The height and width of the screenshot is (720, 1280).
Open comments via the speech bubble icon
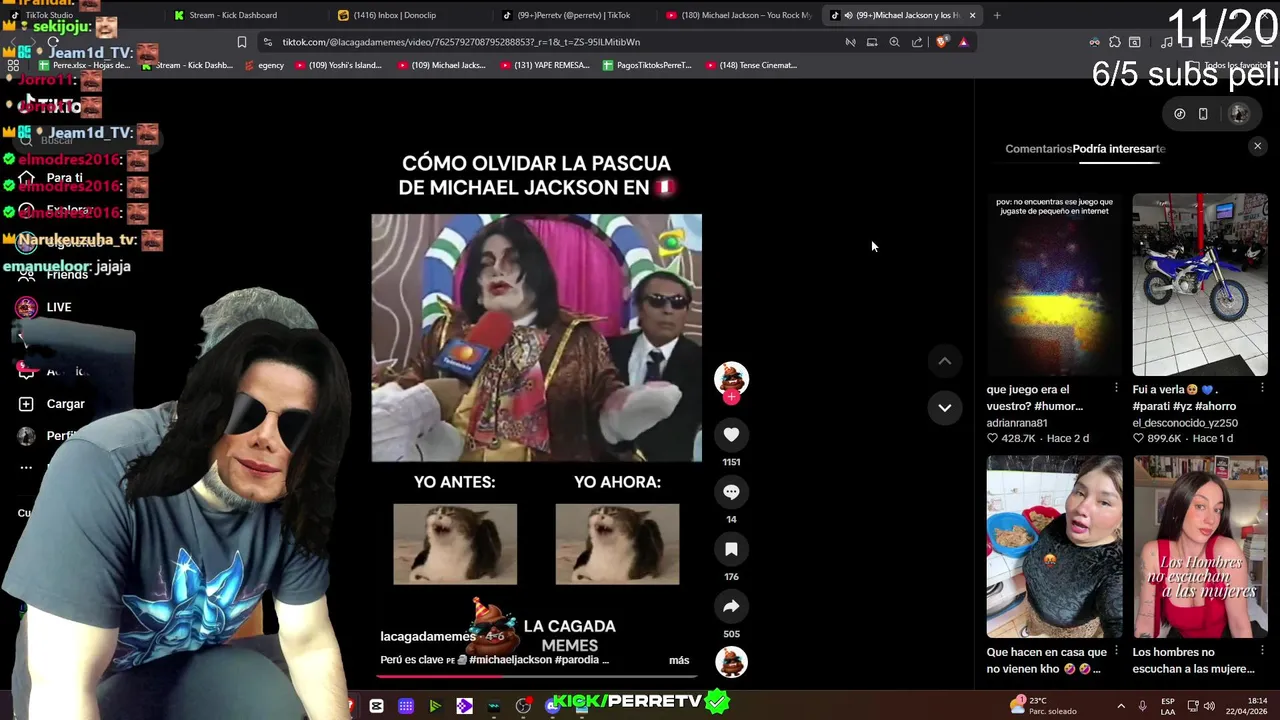click(731, 492)
